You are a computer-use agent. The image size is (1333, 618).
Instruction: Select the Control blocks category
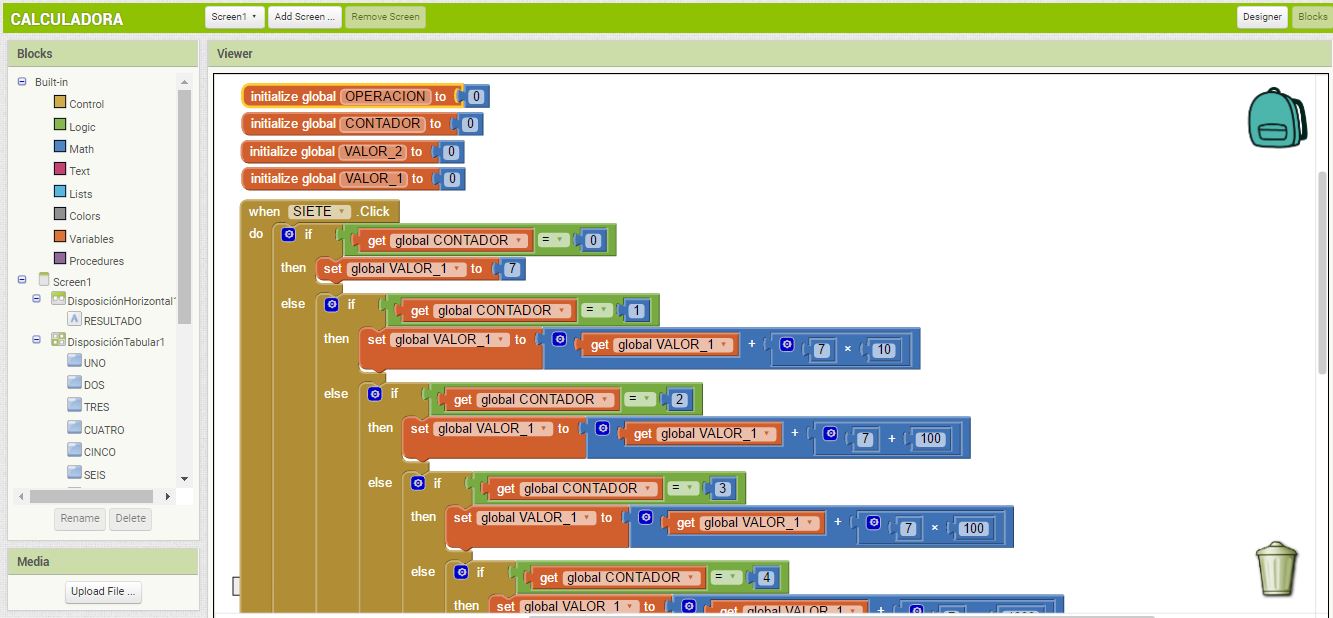(x=86, y=104)
